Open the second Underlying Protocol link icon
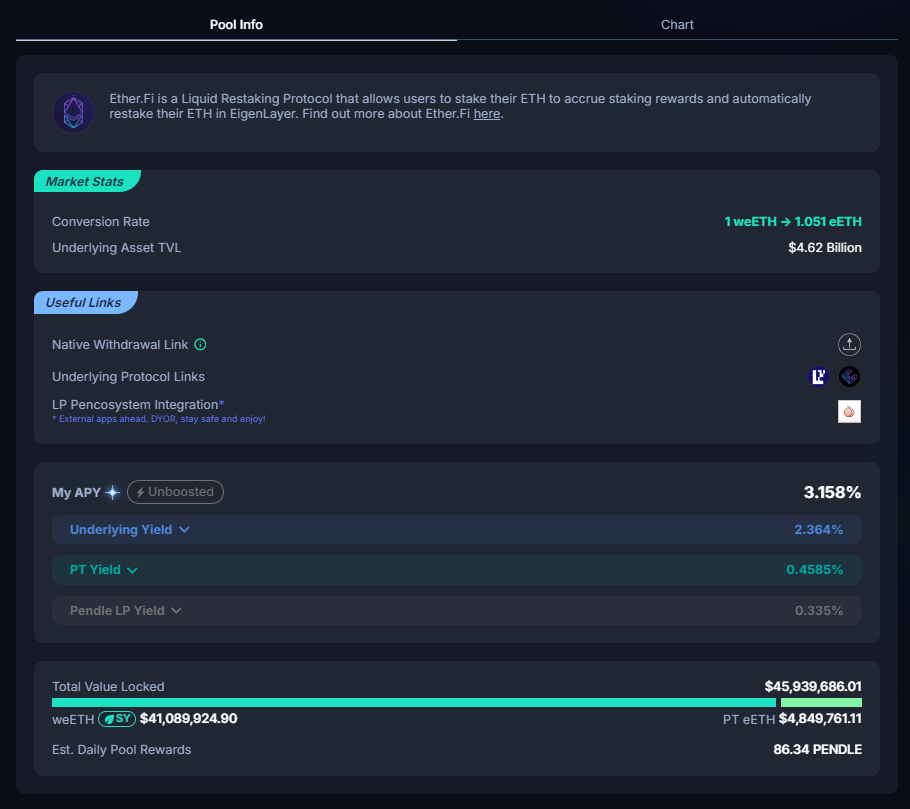Viewport: 910px width, 809px height. tap(849, 377)
